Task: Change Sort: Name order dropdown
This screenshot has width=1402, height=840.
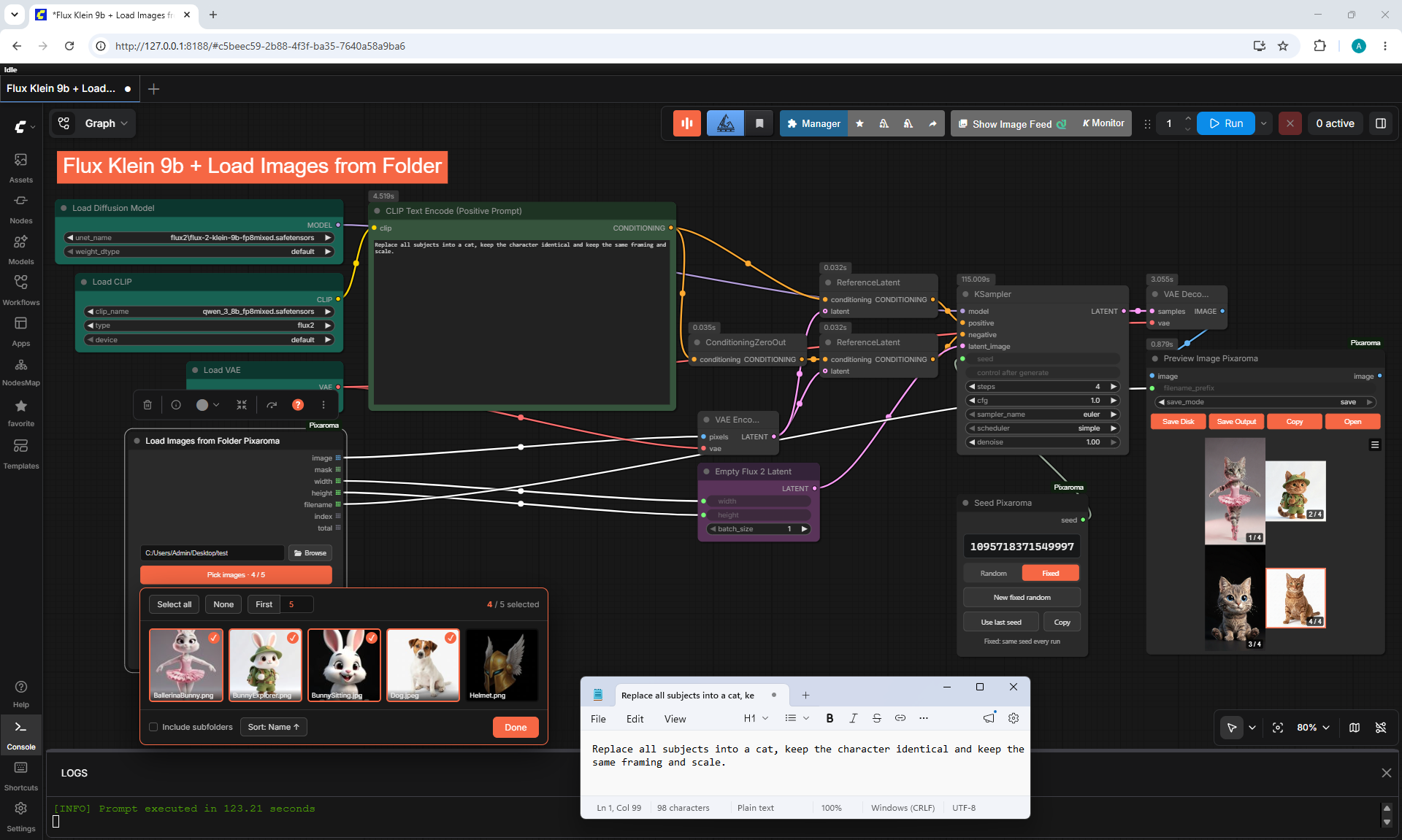Action: click(274, 727)
